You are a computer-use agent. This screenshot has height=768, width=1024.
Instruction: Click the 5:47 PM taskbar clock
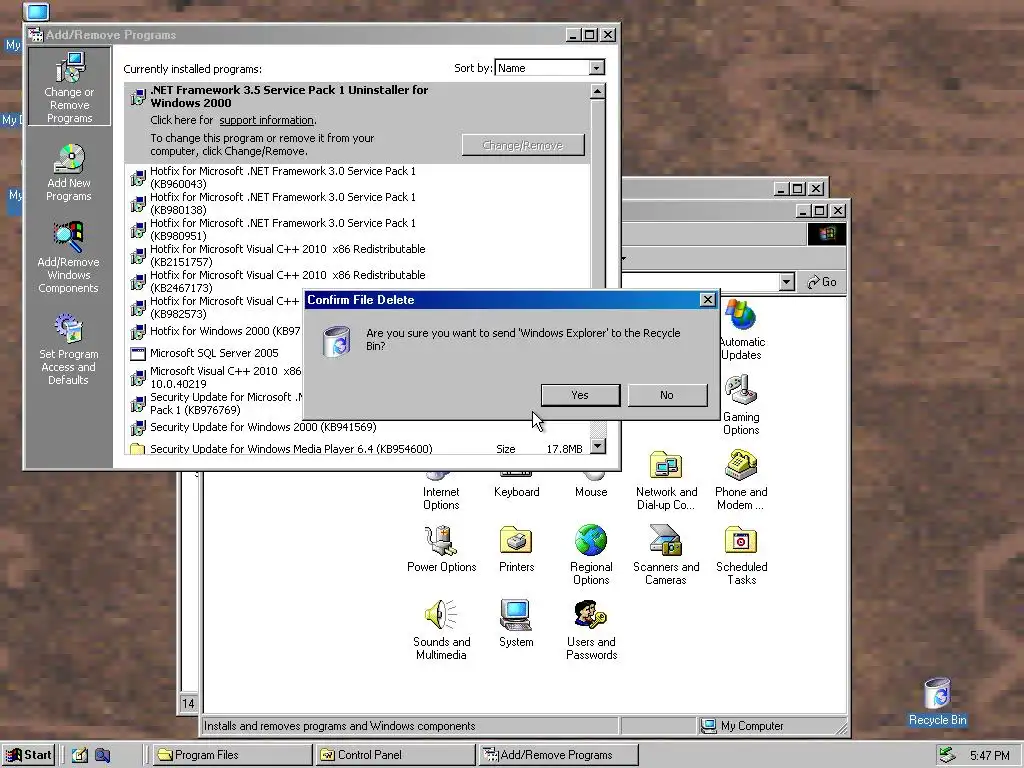989,756
